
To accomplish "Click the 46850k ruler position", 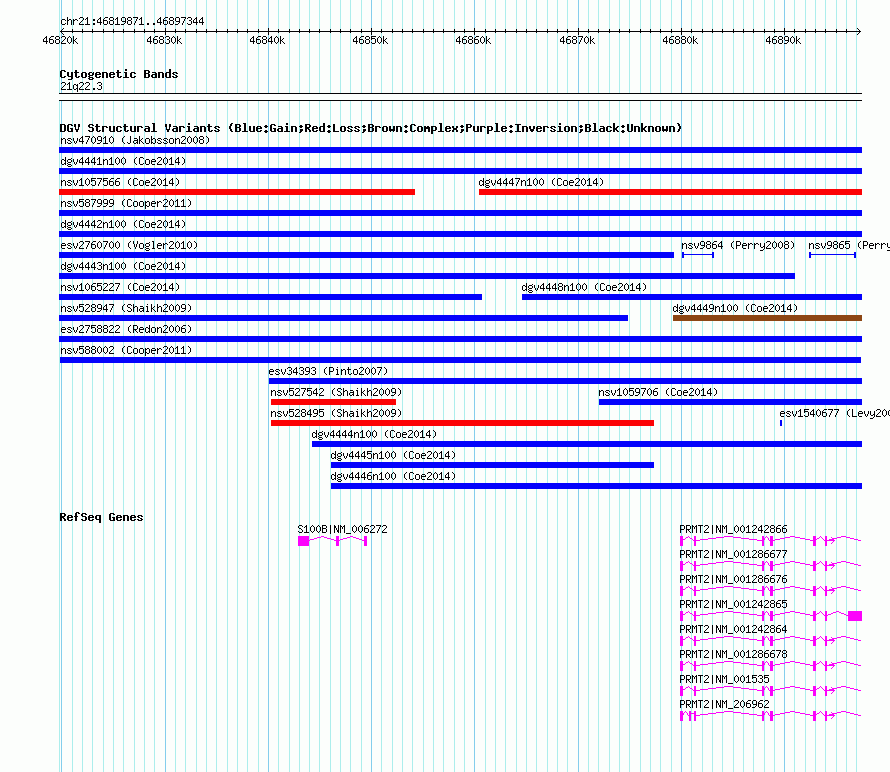I will click(370, 40).
